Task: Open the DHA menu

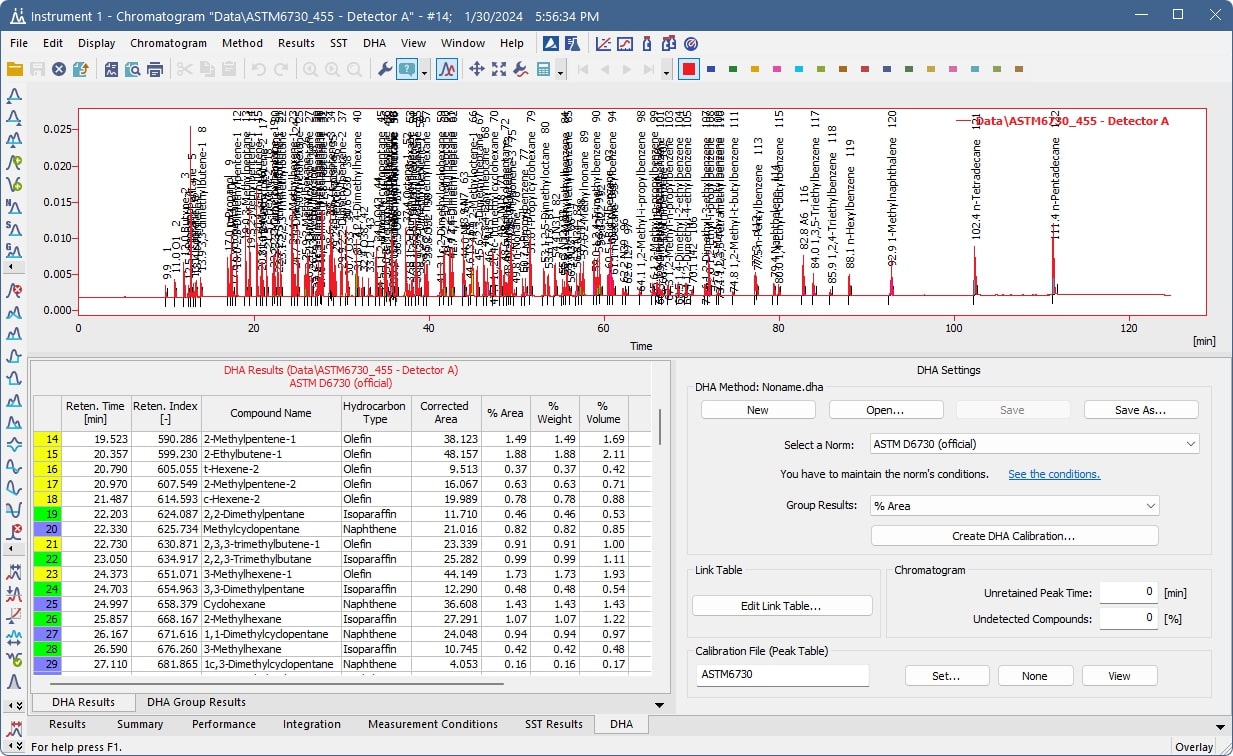Action: (x=374, y=43)
